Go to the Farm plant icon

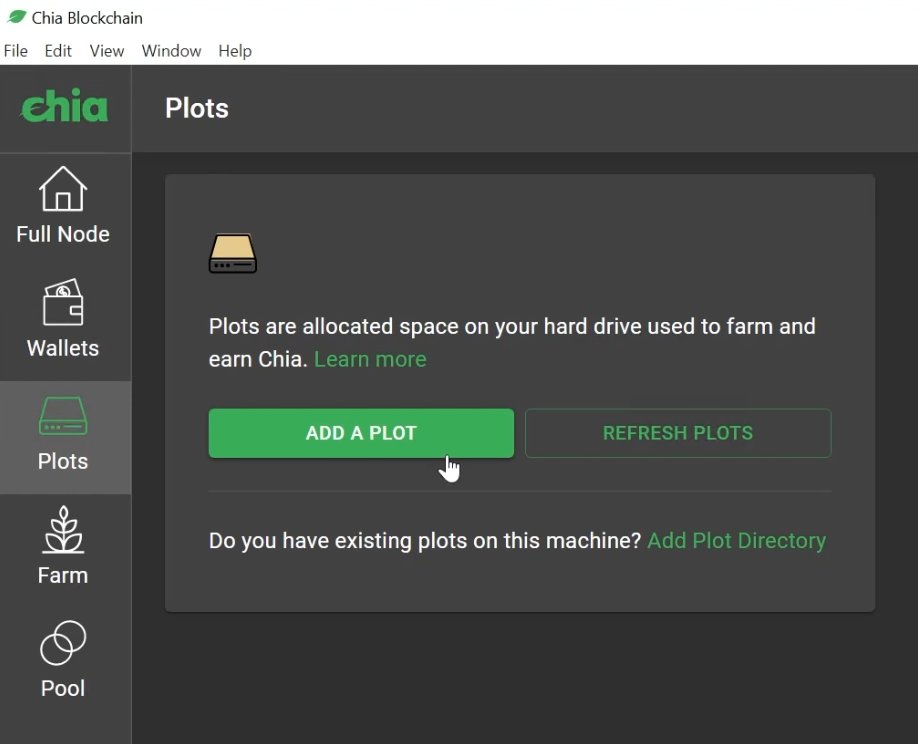point(63,530)
